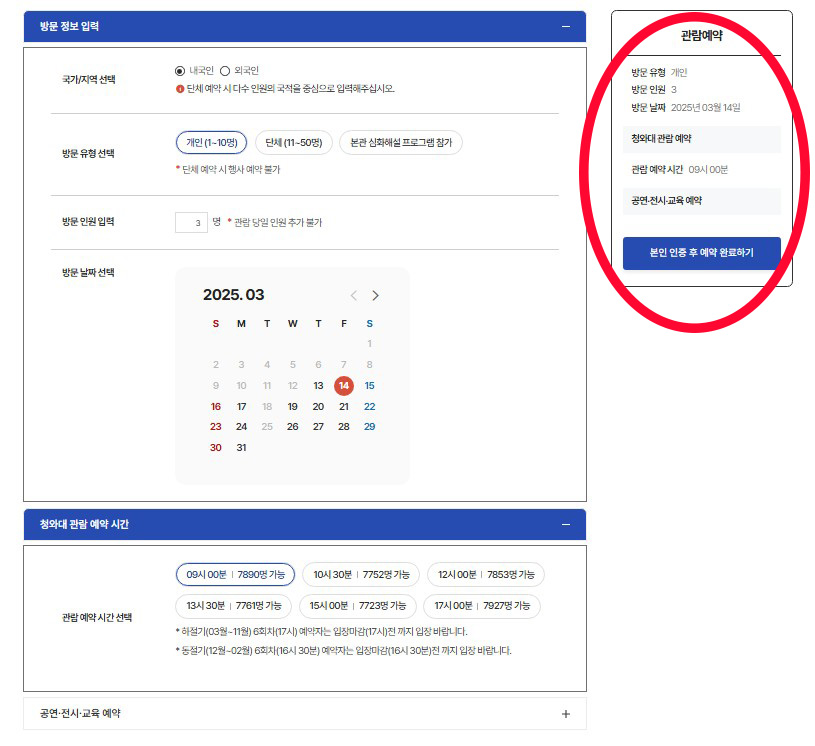Select March 22 on the calendar
Image resolution: width=815 pixels, height=746 pixels.
click(370, 407)
